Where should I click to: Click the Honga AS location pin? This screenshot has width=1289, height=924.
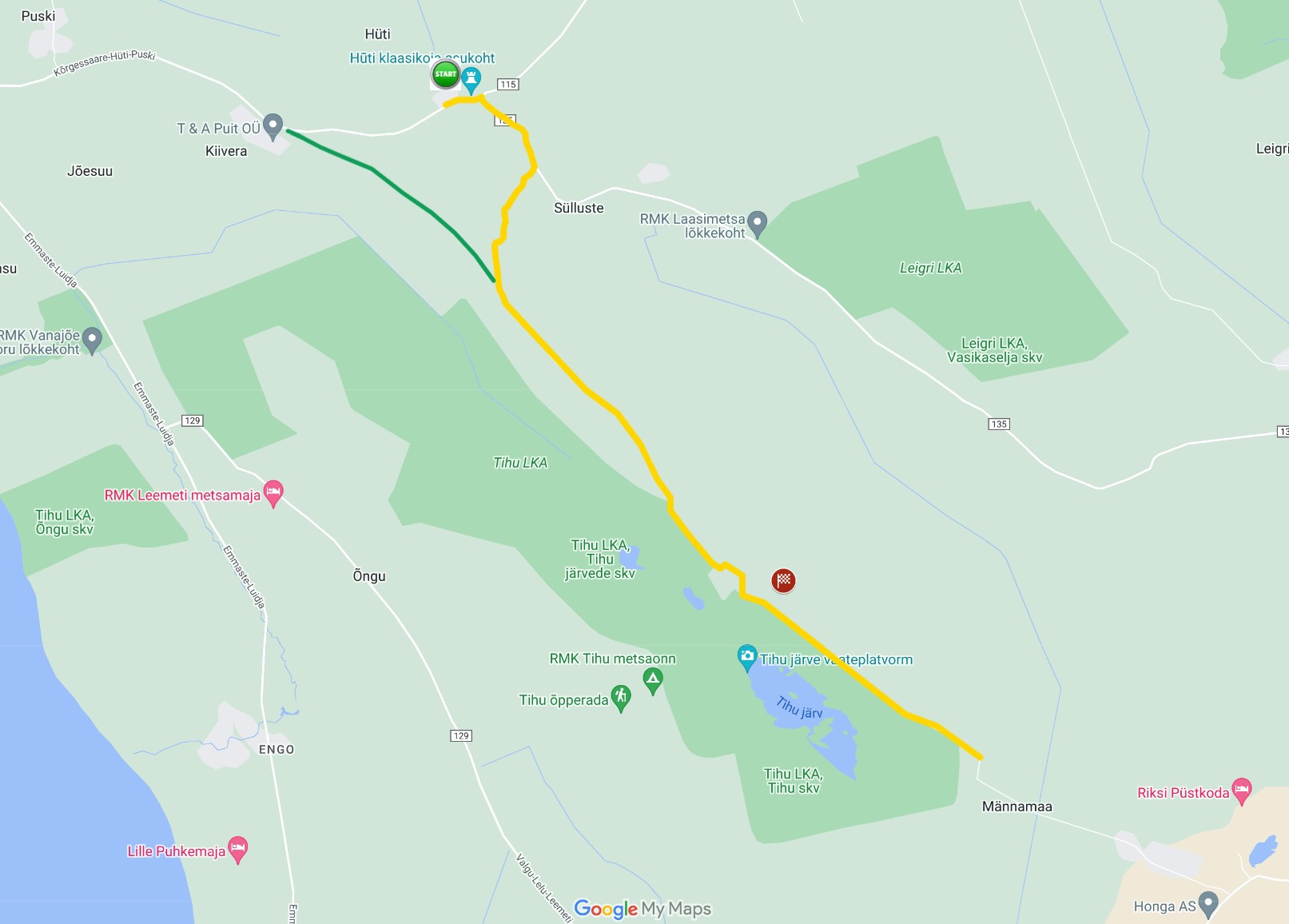point(1208,904)
